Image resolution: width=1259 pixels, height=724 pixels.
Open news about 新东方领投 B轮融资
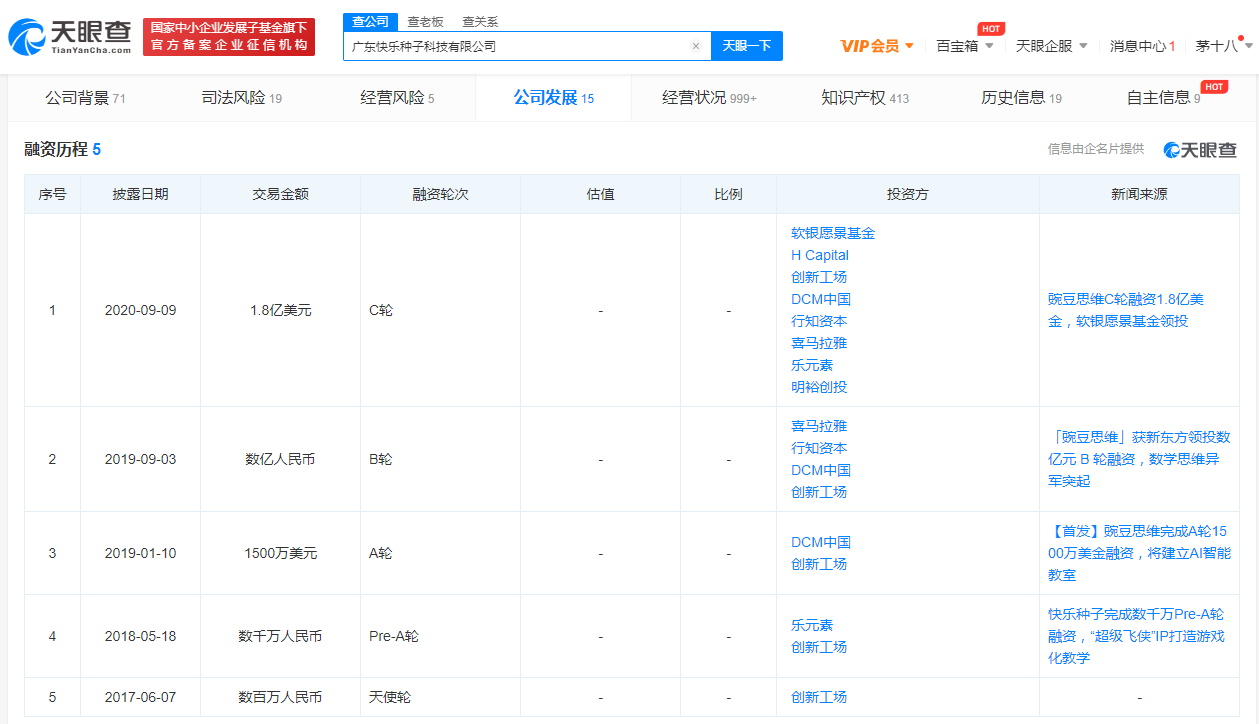1139,459
